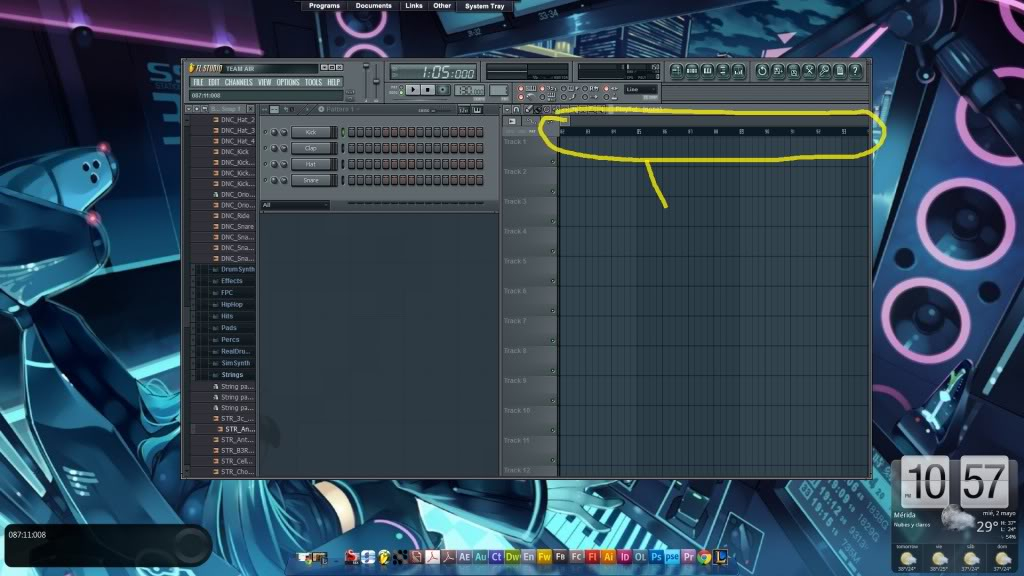Launch Adobe Premiere Pro from the dock

pyautogui.click(x=688, y=557)
